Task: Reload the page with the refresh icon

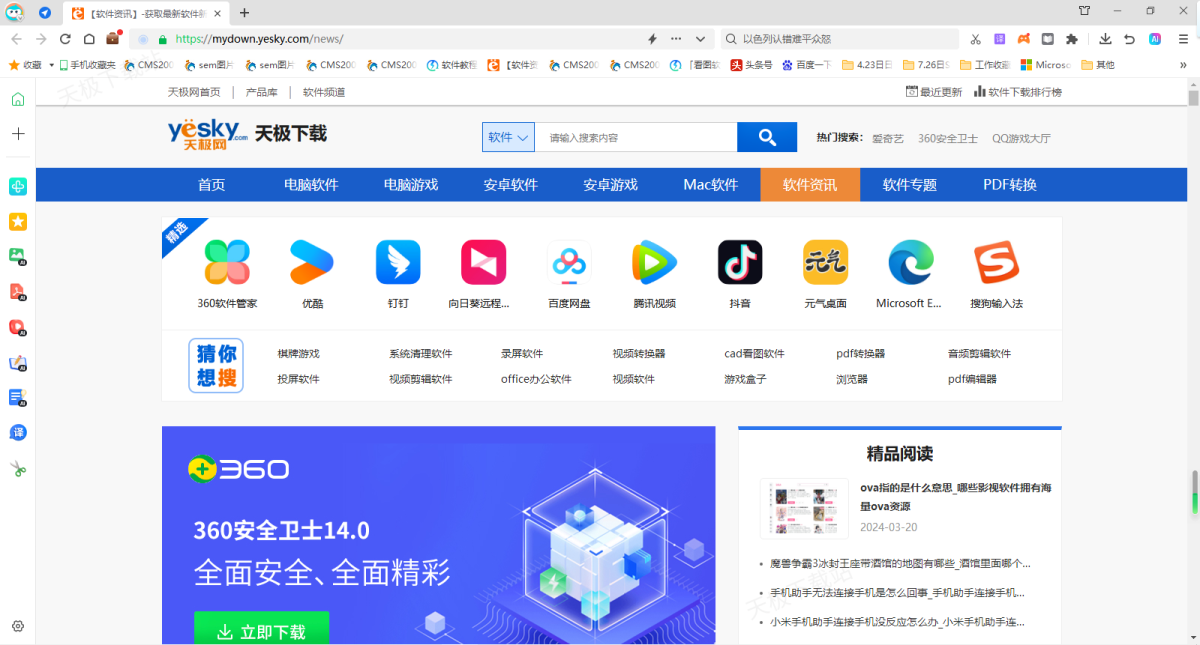Action: click(x=65, y=39)
